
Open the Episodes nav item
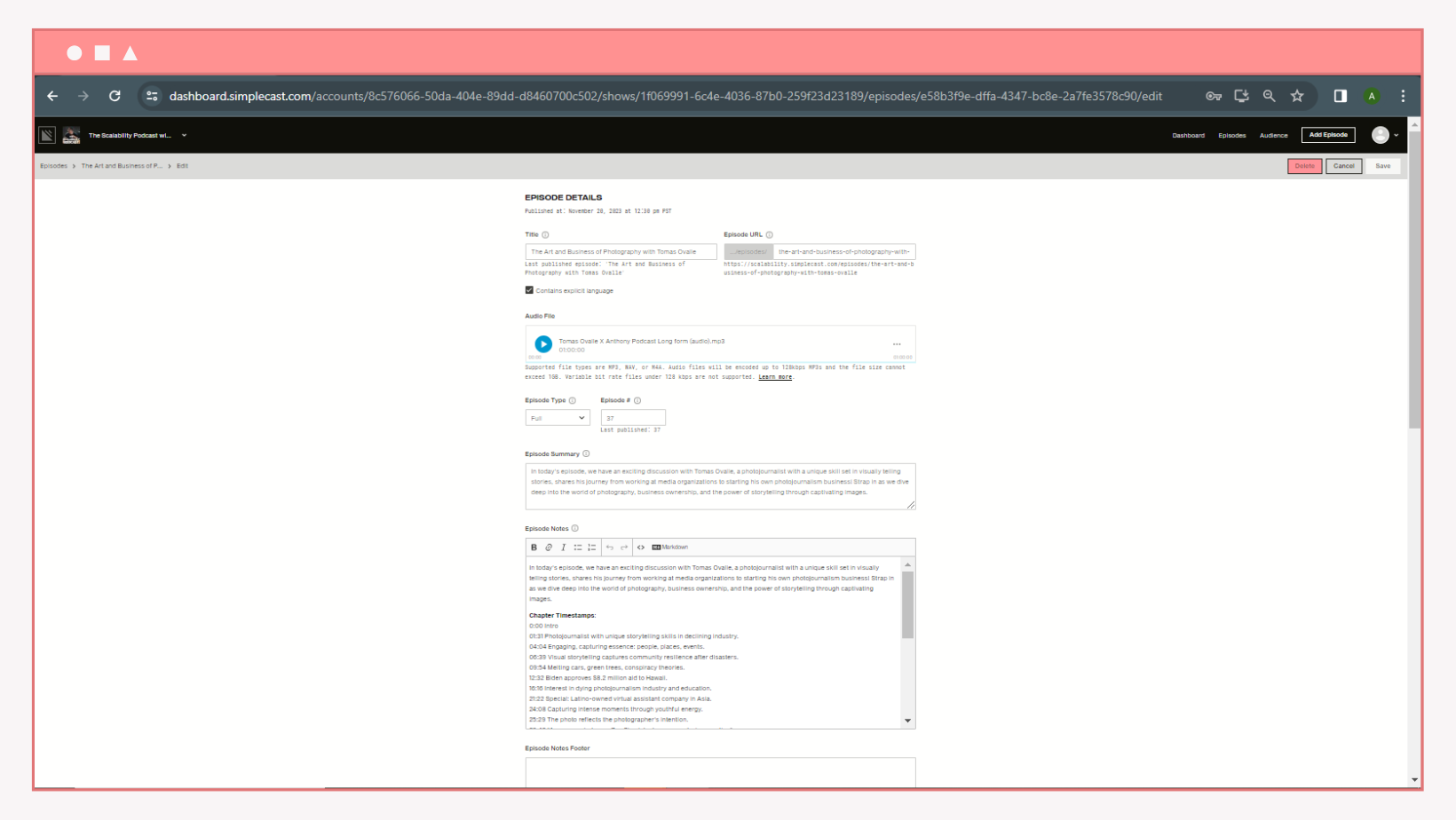click(1231, 136)
